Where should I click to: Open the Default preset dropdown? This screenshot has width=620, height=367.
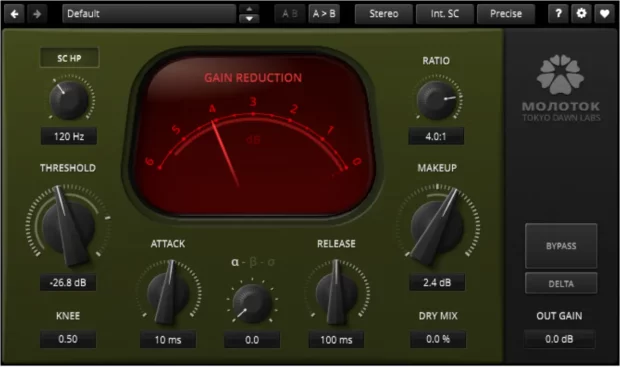(x=149, y=14)
